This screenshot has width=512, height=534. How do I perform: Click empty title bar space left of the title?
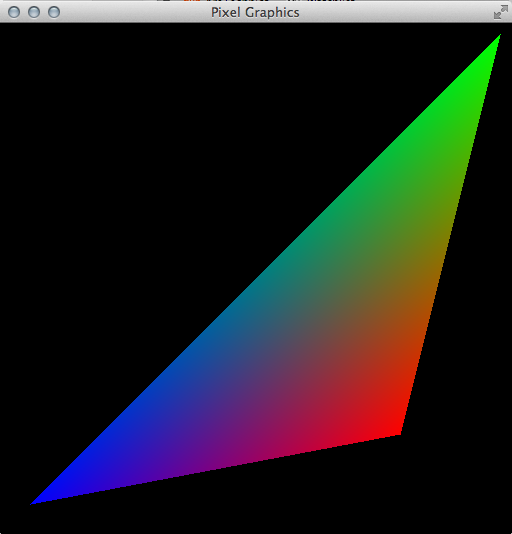pos(136,12)
